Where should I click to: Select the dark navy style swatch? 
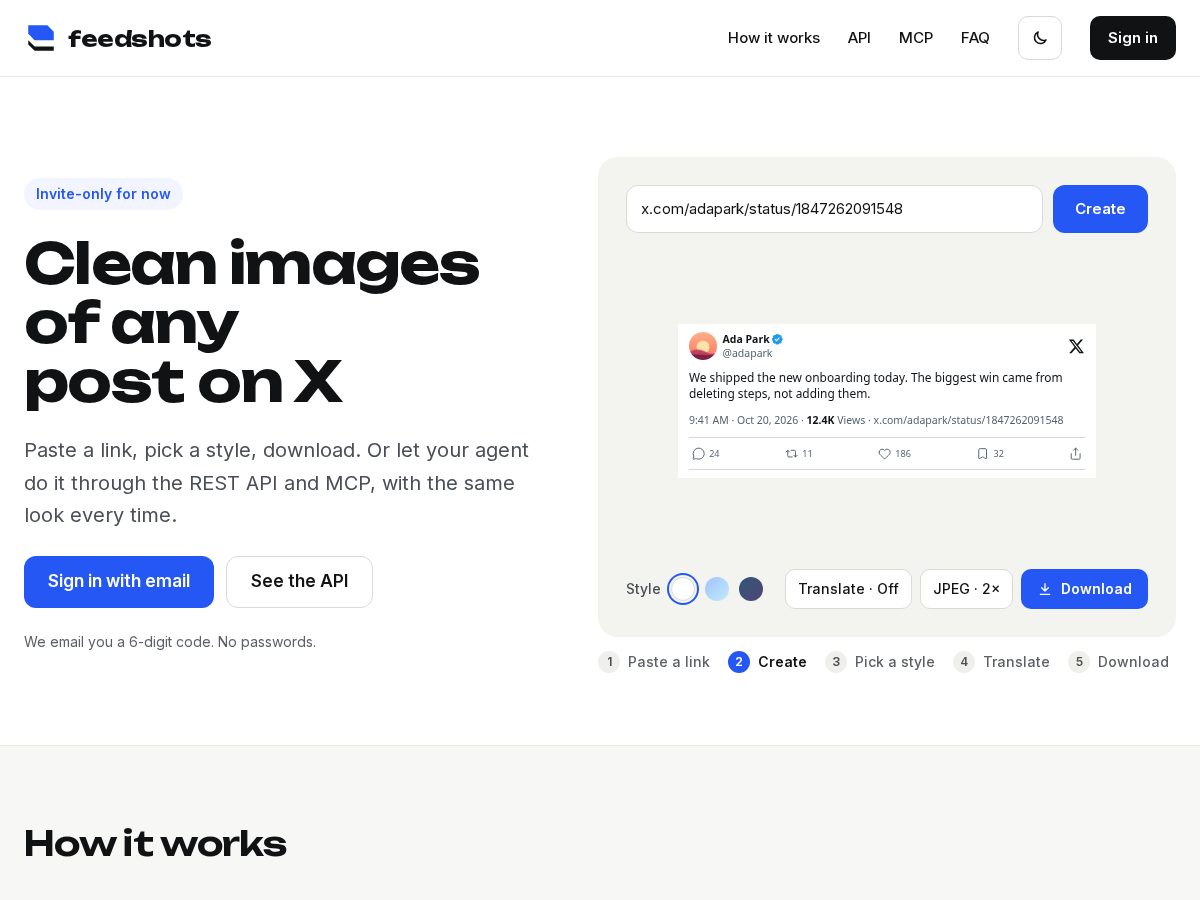(x=751, y=589)
